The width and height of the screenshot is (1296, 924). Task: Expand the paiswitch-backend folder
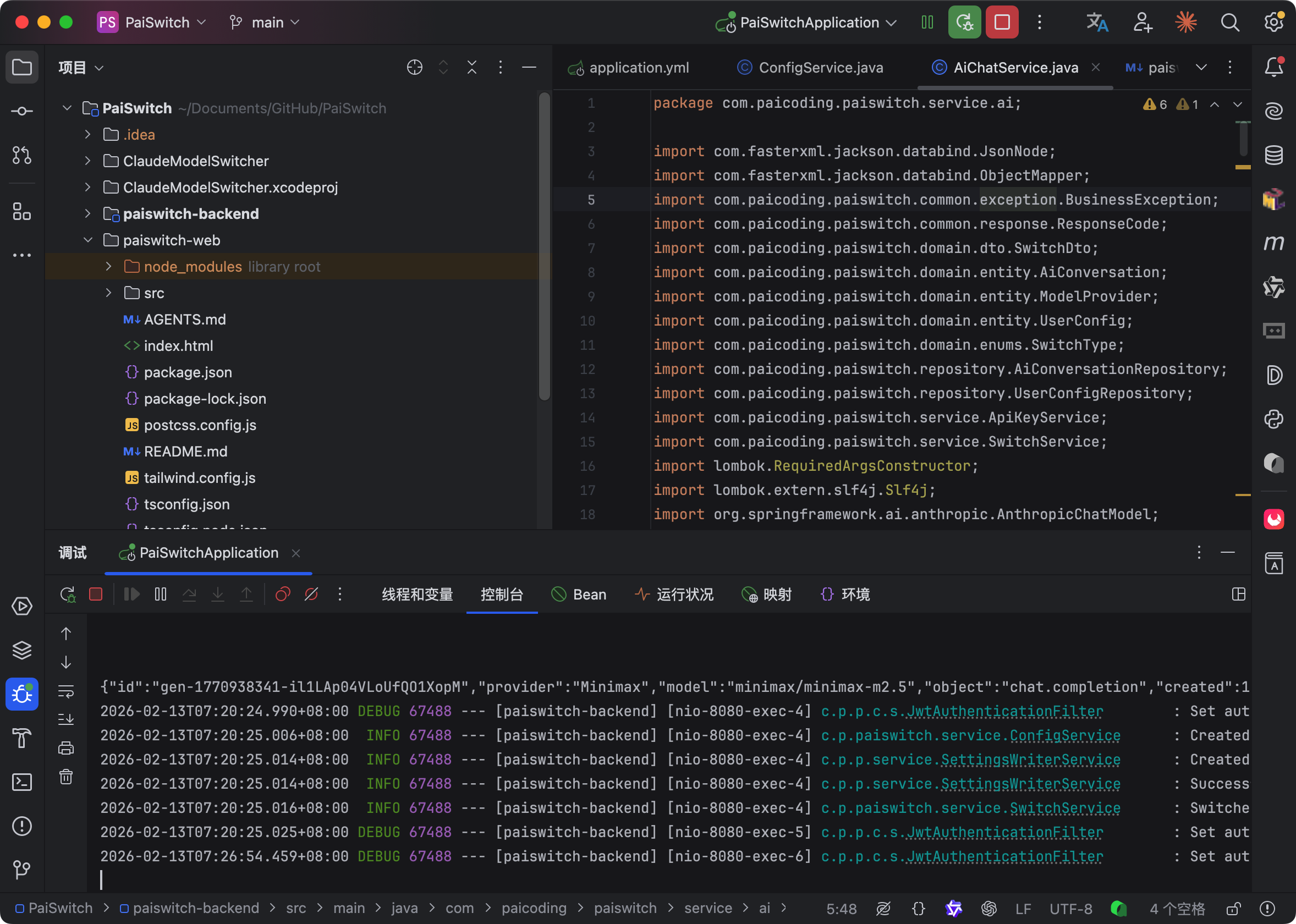87,214
